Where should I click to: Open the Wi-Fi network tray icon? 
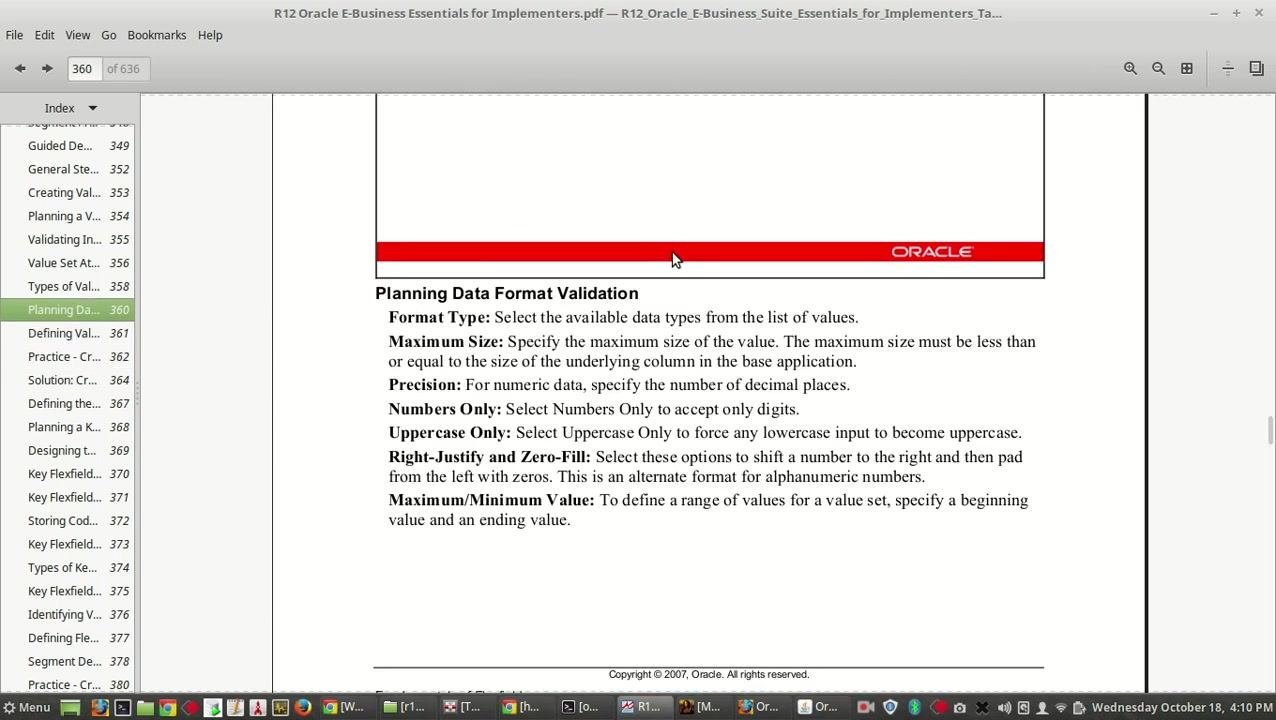click(x=1061, y=707)
